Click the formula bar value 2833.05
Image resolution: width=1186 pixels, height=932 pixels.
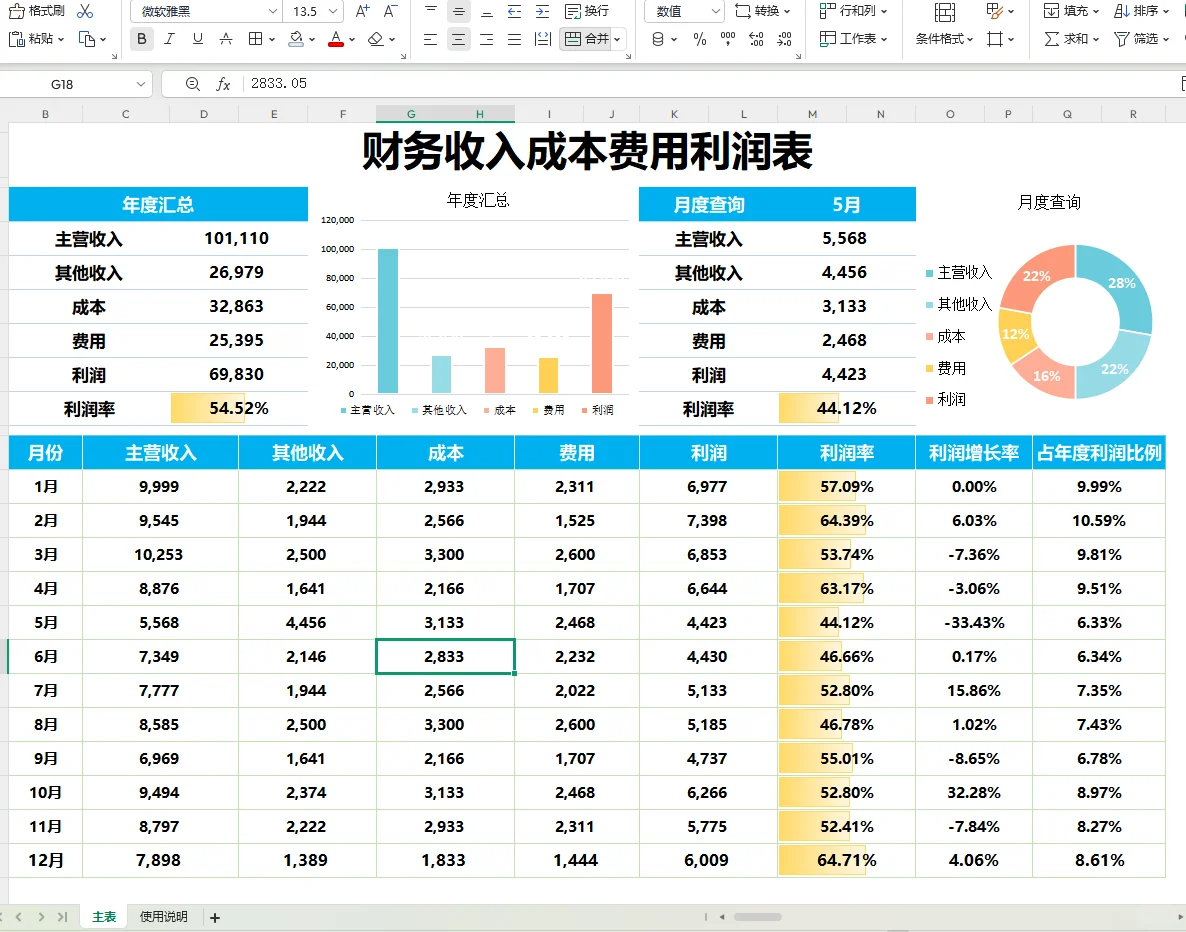point(279,83)
